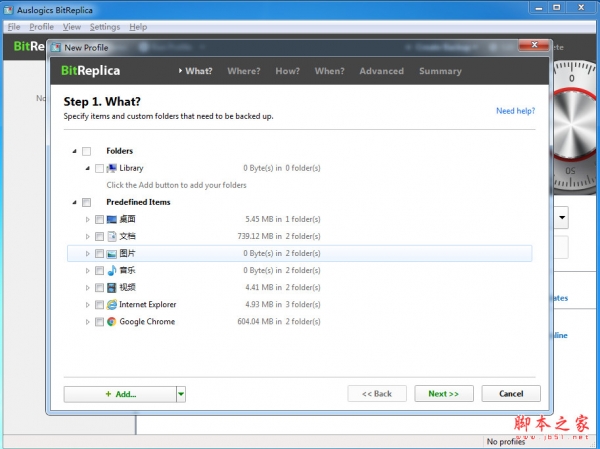This screenshot has height=449, width=600.
Task: Click the desktop (桌面) icon
Action: [112, 219]
